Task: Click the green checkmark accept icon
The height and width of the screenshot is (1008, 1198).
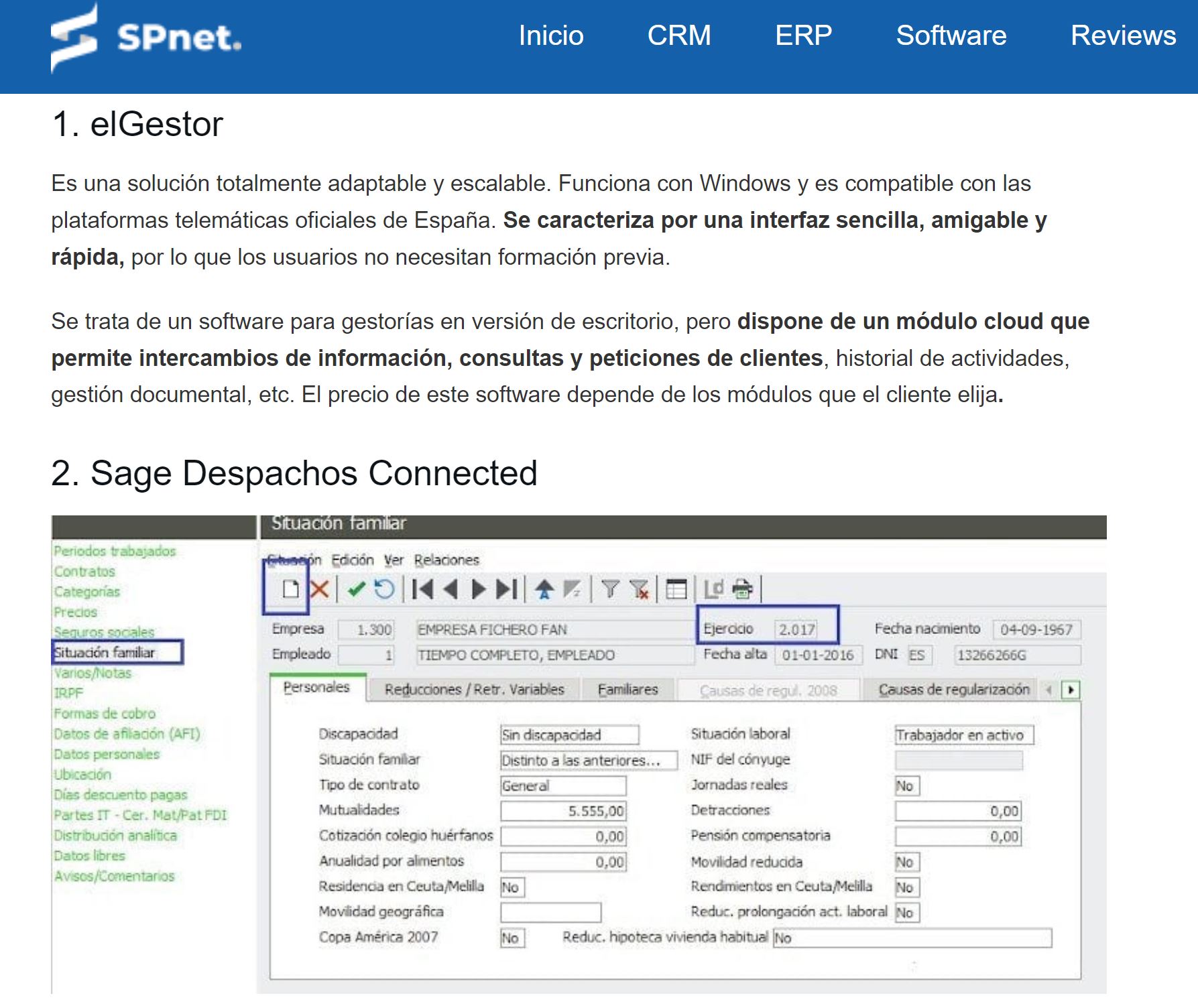Action: coord(356,589)
